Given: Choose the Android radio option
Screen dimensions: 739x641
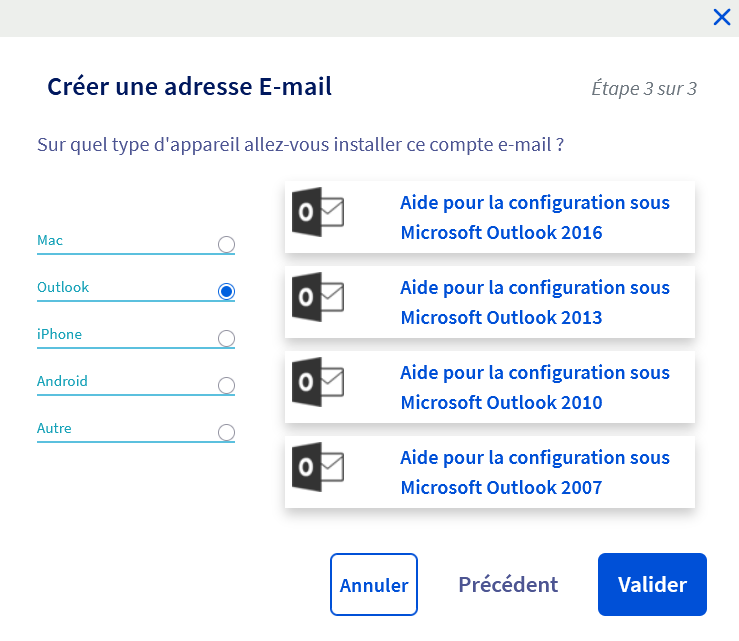Looking at the screenshot, I should (226, 385).
